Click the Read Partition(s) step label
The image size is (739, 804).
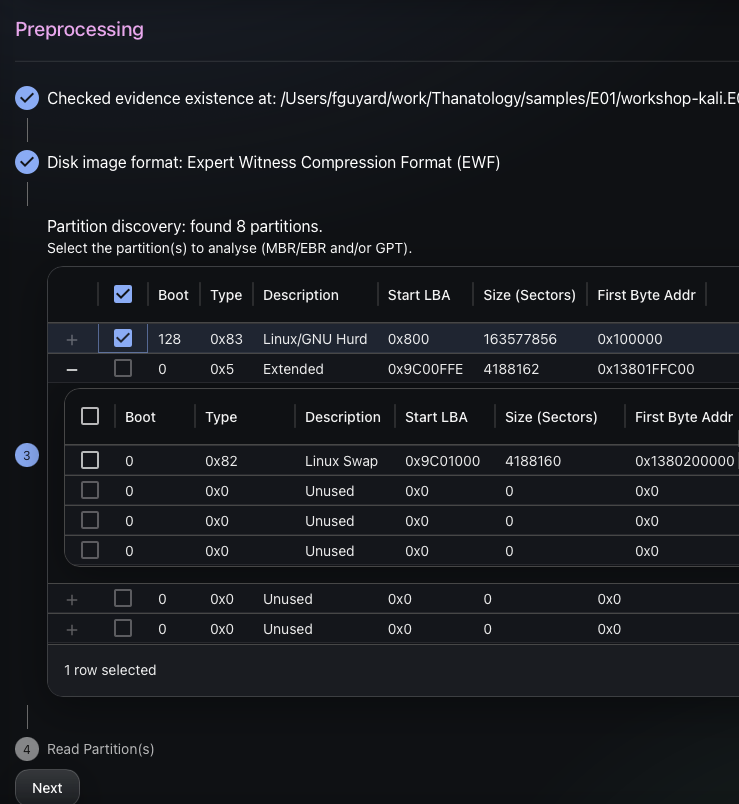pyautogui.click(x=101, y=749)
